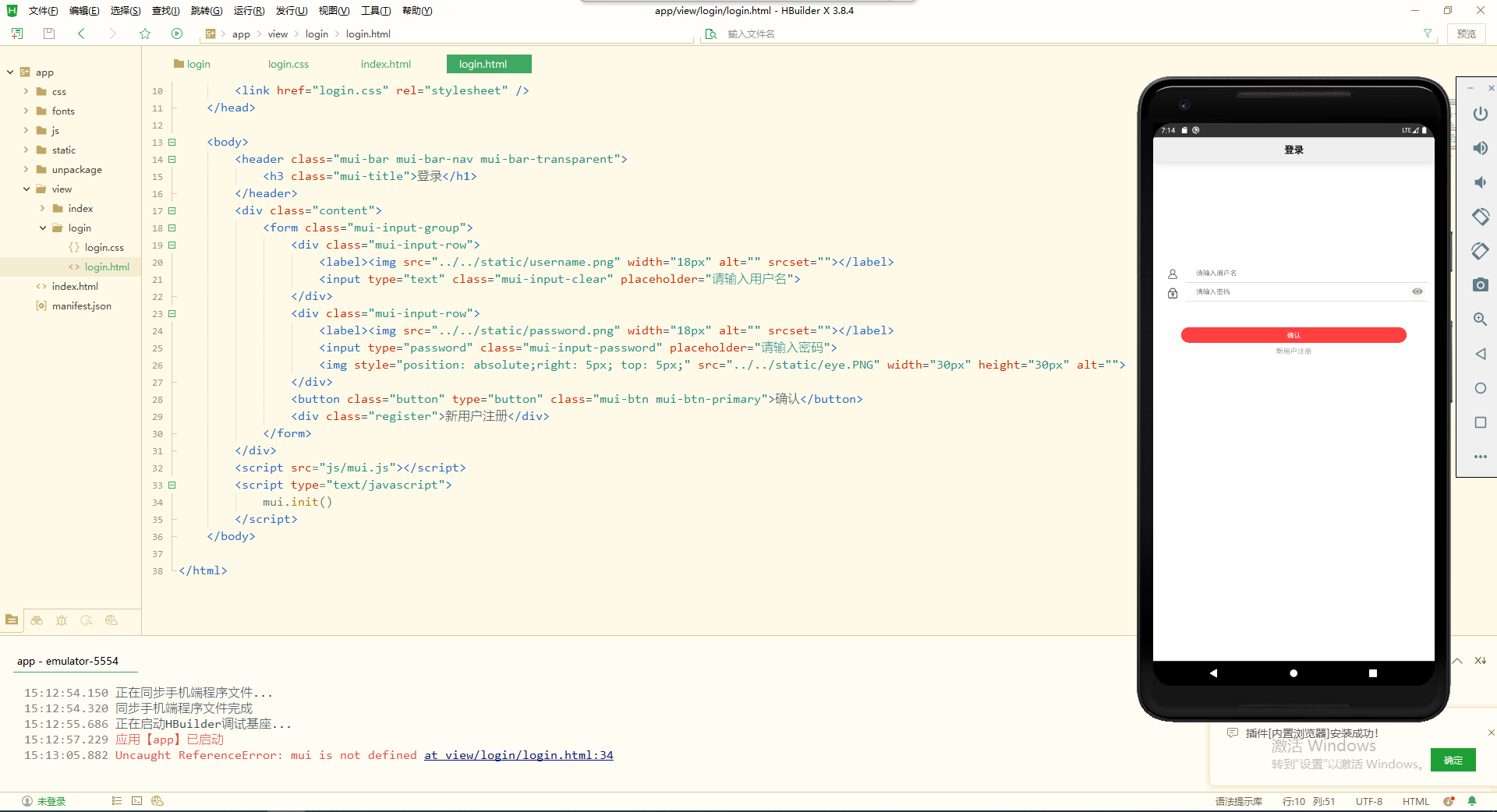Viewport: 1497px width, 812px height.
Task: Click the emulator toolbar back triangle
Action: click(x=1480, y=354)
